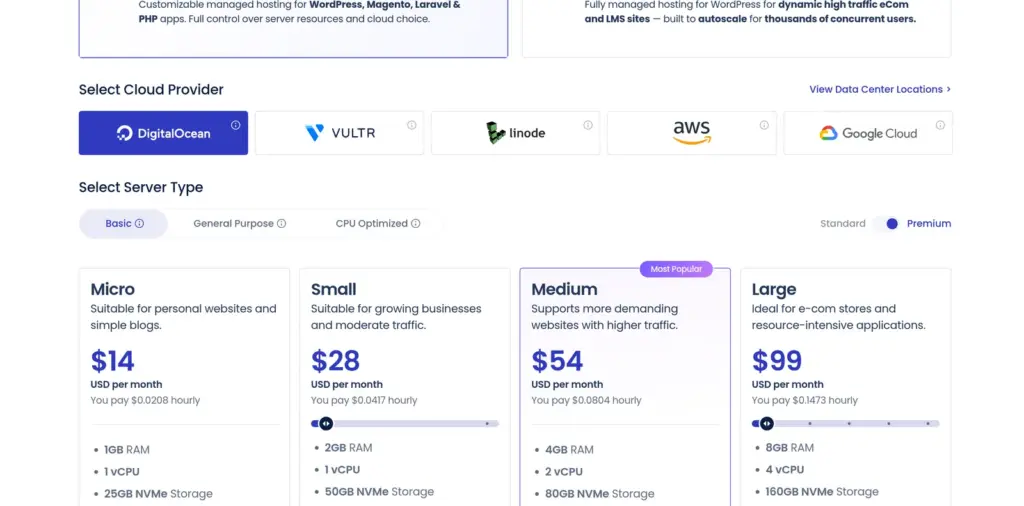Click Google Cloud card info icon

click(x=940, y=125)
